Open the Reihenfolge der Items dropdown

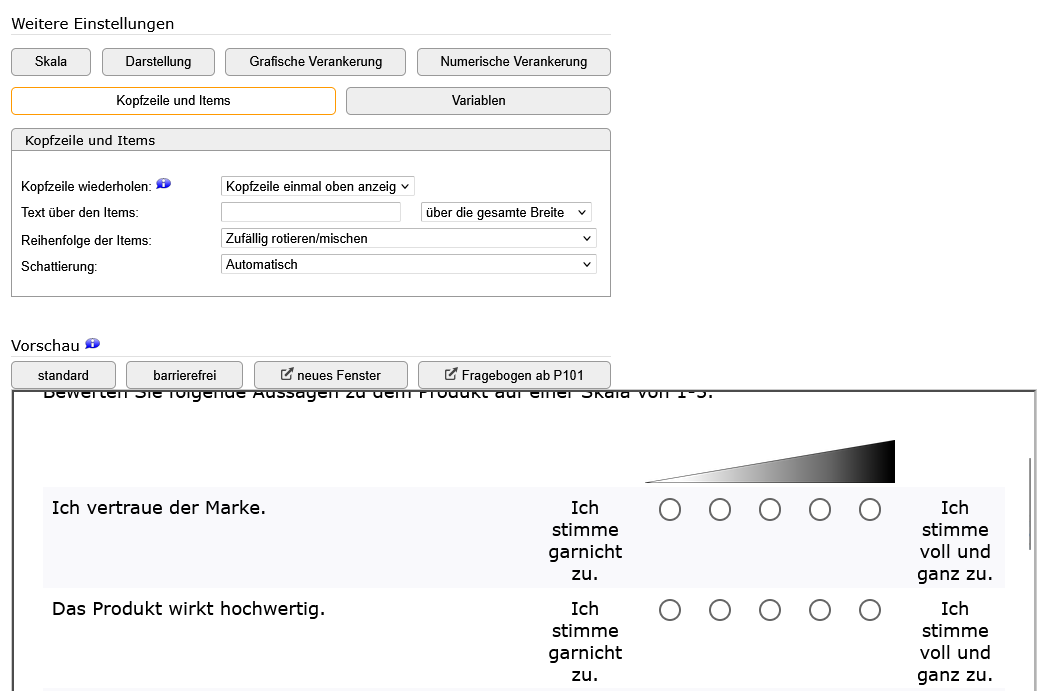click(x=409, y=239)
